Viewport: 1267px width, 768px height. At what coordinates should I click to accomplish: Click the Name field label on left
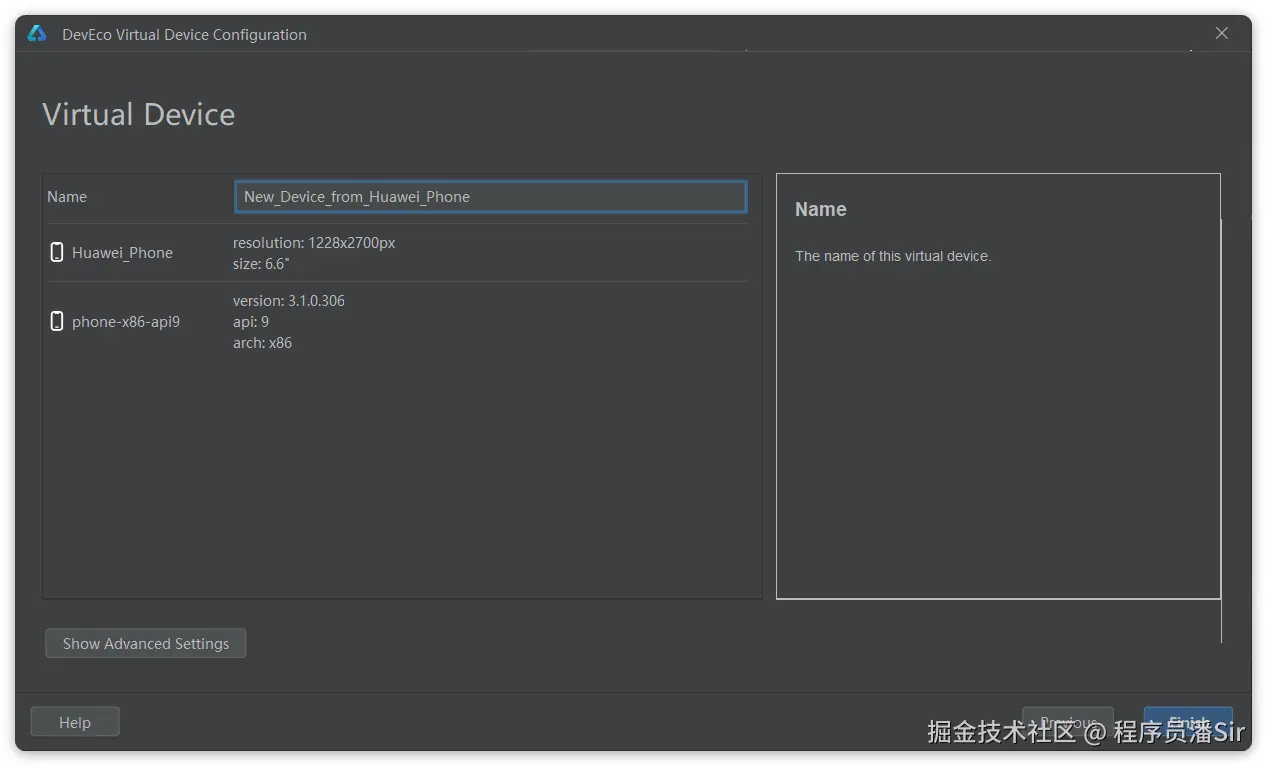click(x=67, y=197)
